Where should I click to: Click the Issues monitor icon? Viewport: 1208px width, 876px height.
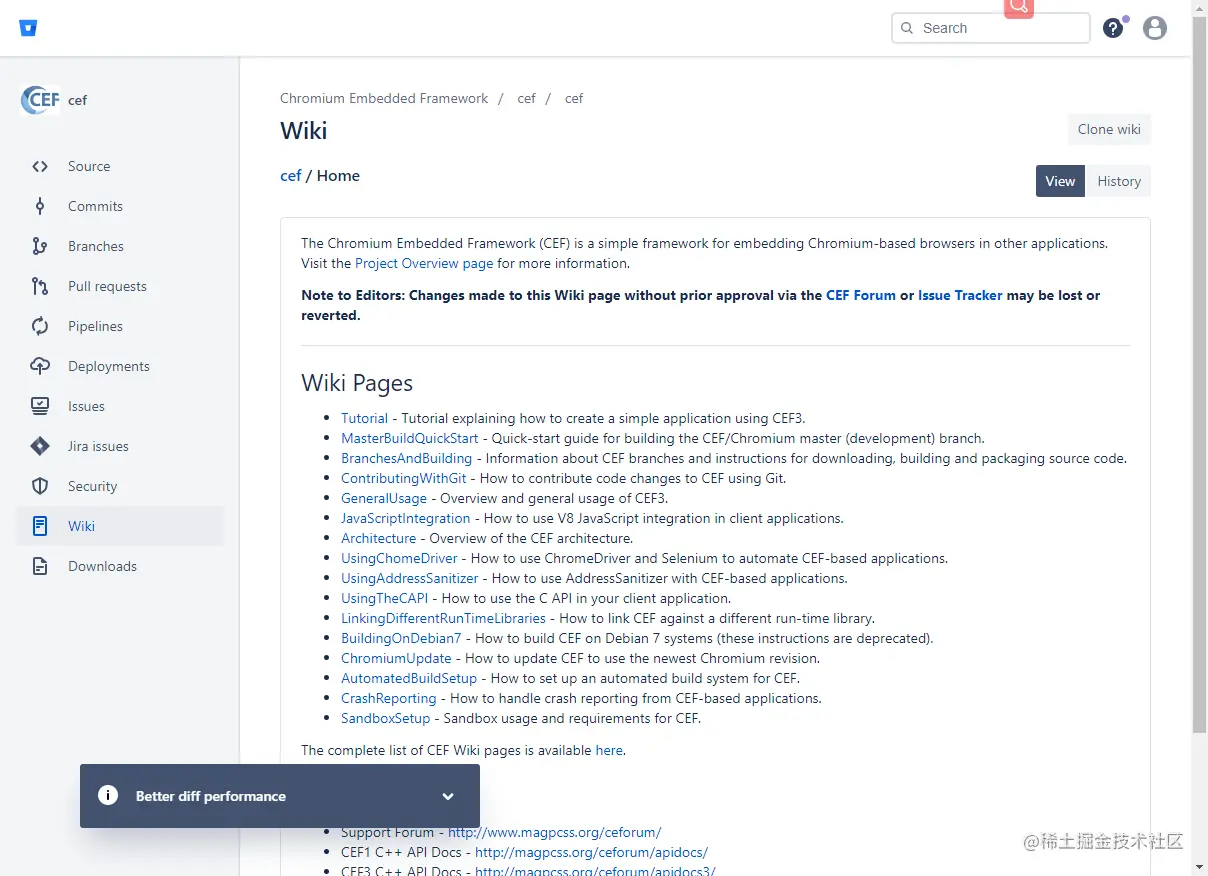point(40,407)
